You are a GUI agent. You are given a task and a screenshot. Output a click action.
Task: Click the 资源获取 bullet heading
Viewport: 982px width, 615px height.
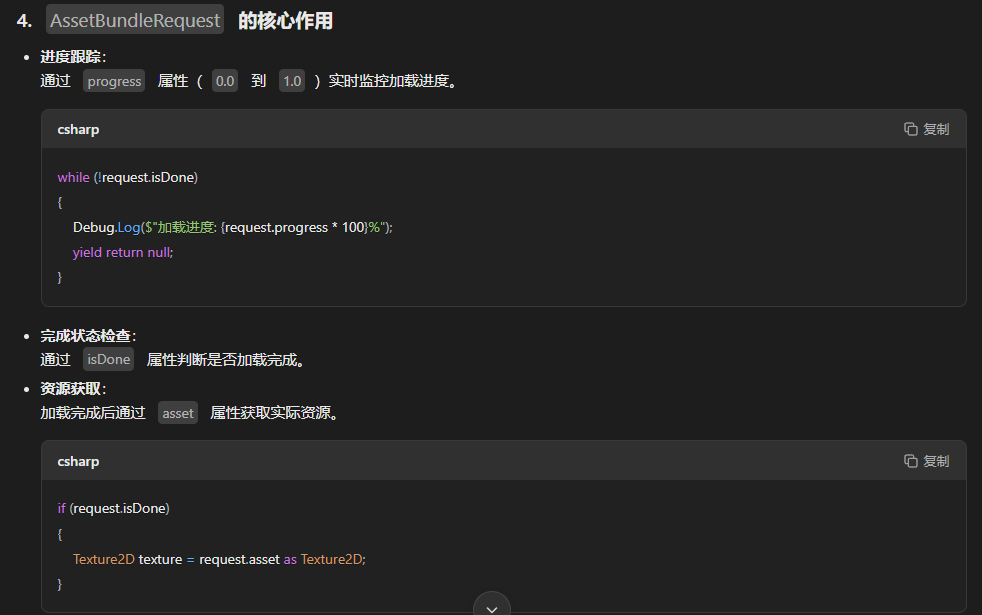73,389
